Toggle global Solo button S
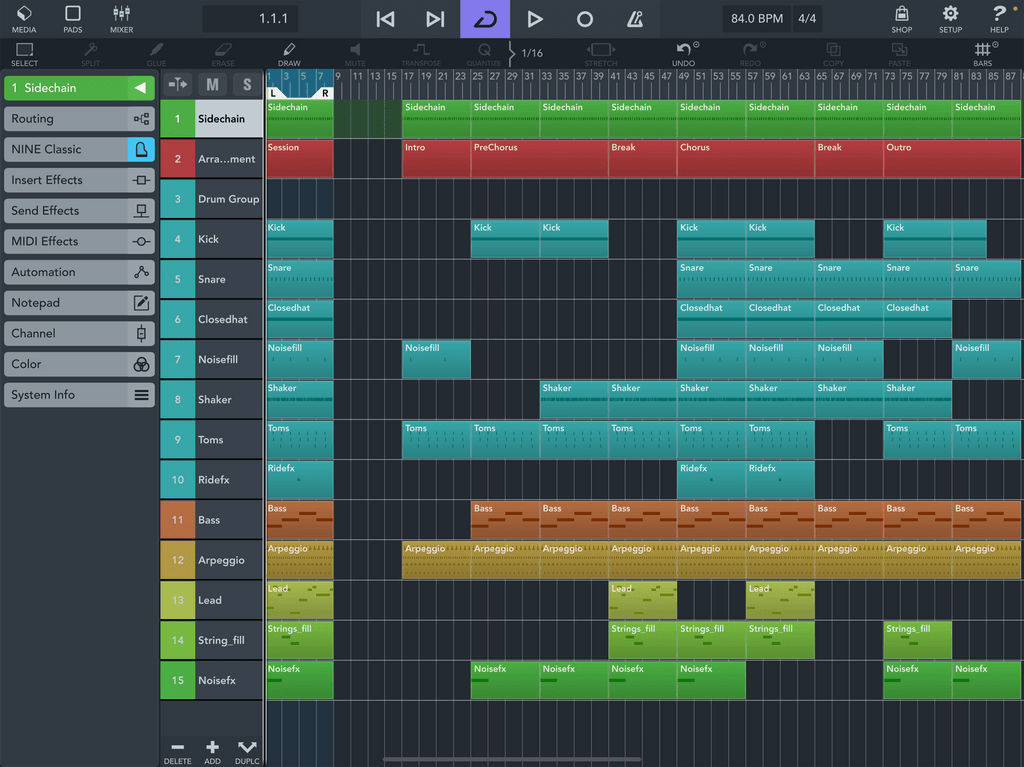This screenshot has width=1024, height=767. tap(247, 85)
